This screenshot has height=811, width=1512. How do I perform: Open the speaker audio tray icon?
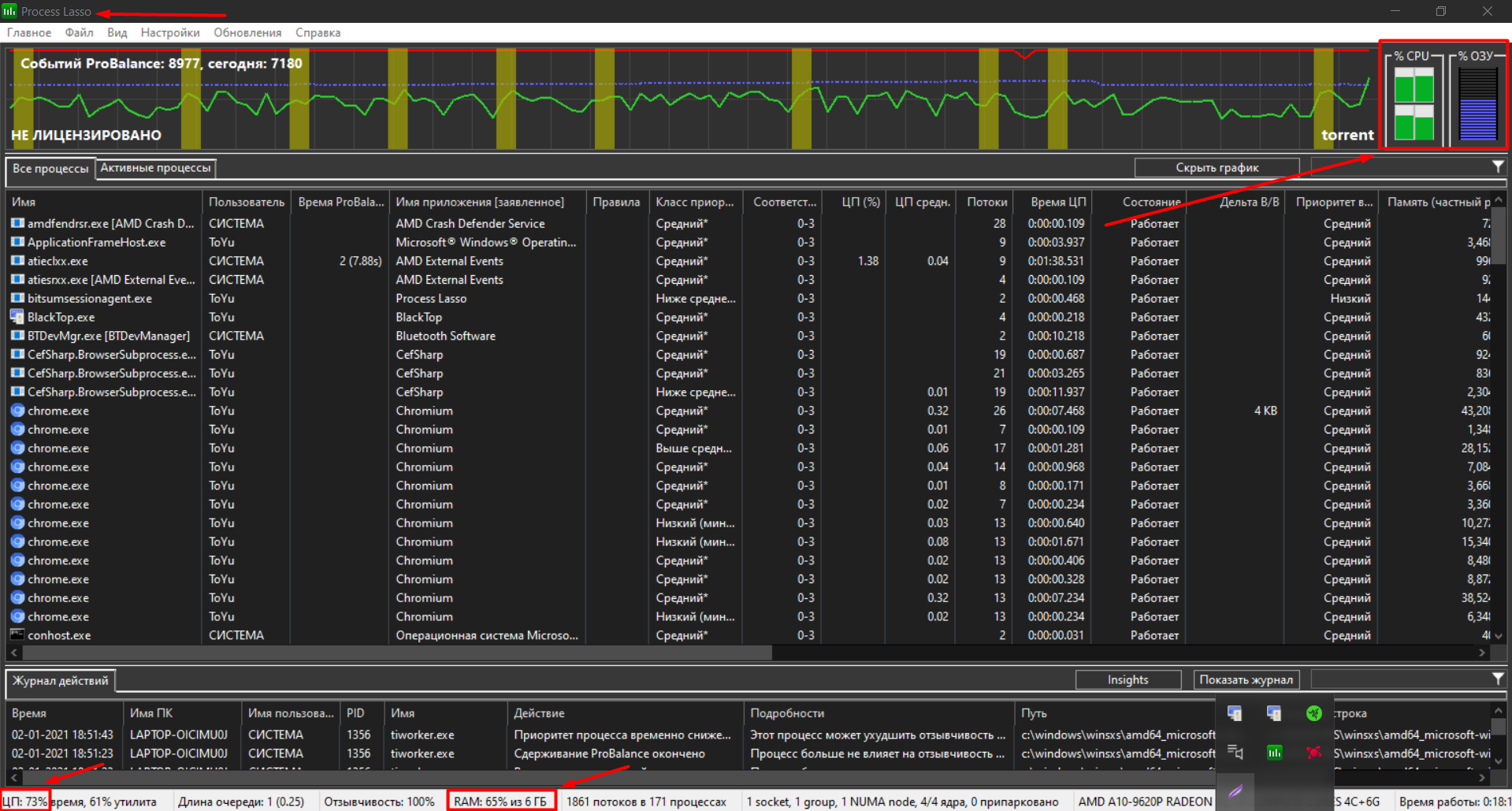pos(1235,753)
